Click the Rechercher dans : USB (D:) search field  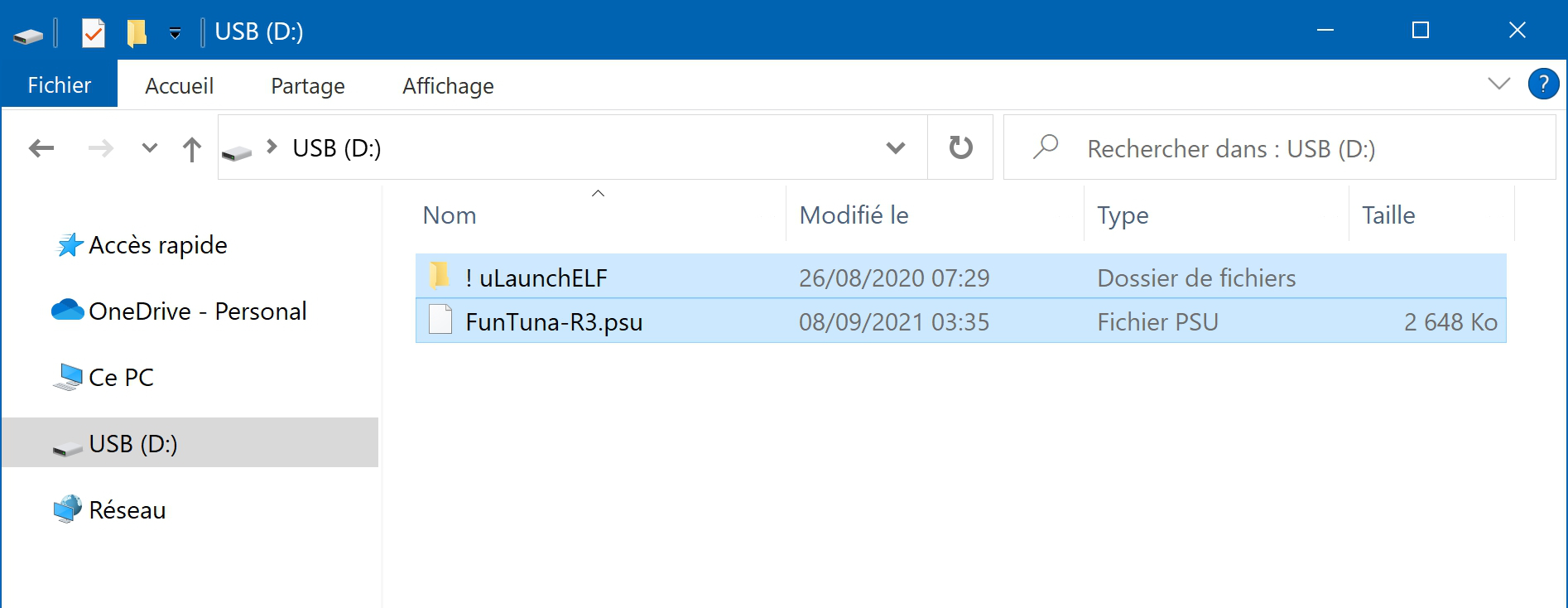coord(1279,147)
